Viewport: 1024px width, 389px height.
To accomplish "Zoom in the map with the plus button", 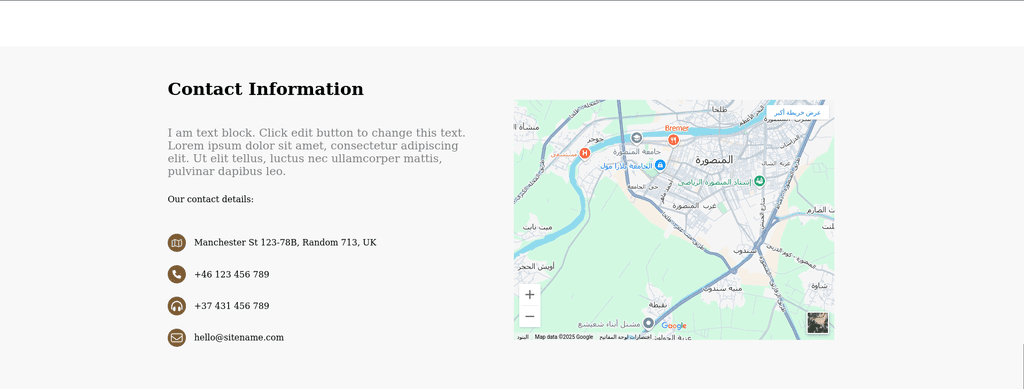I will [x=530, y=294].
